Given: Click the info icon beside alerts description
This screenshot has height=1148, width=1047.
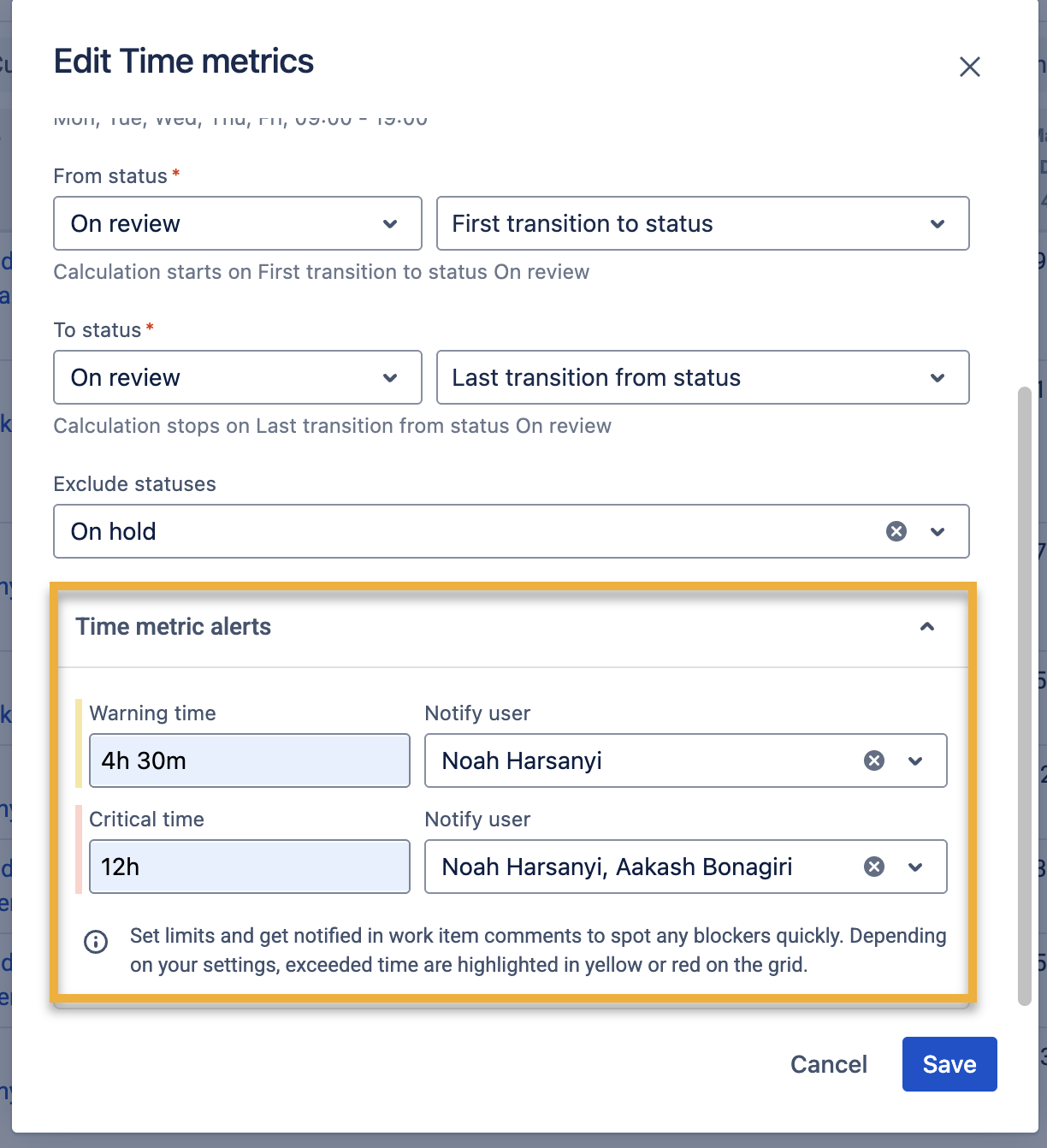Looking at the screenshot, I should (96, 942).
